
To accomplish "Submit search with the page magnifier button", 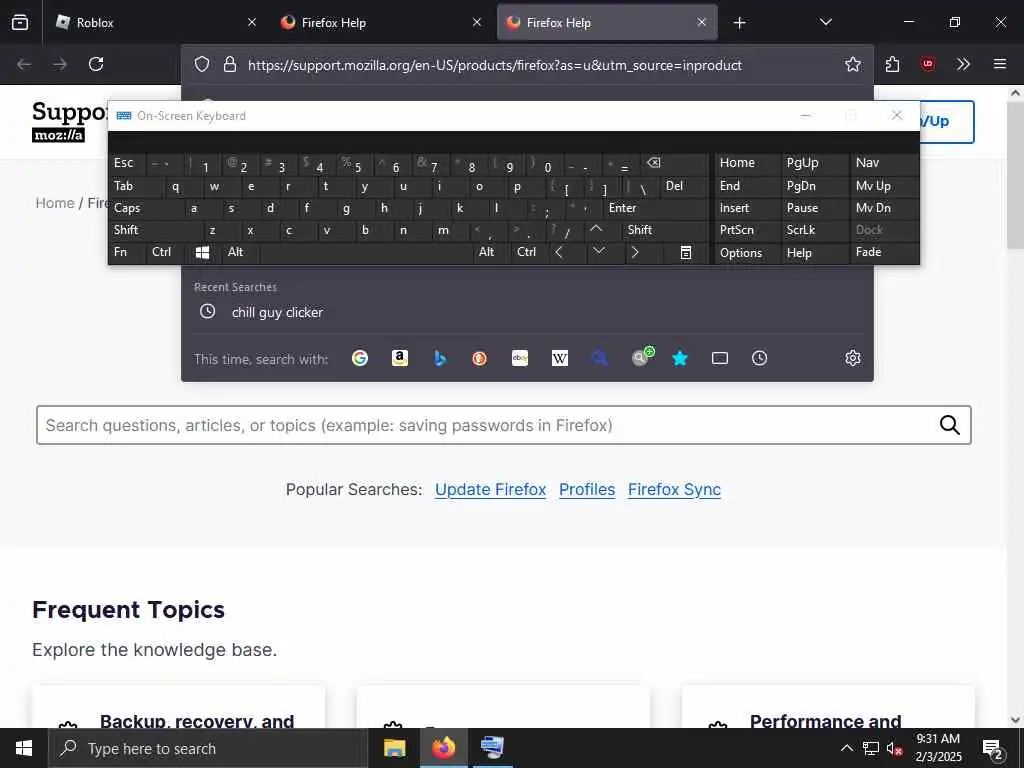I will 950,425.
